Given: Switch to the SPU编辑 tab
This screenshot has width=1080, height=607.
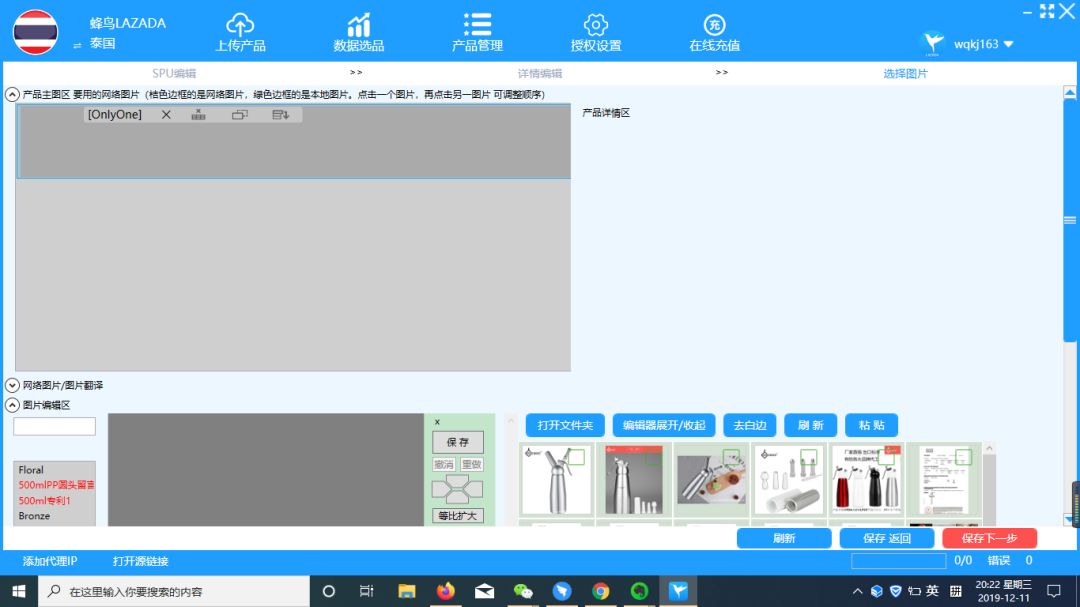Looking at the screenshot, I should point(175,72).
